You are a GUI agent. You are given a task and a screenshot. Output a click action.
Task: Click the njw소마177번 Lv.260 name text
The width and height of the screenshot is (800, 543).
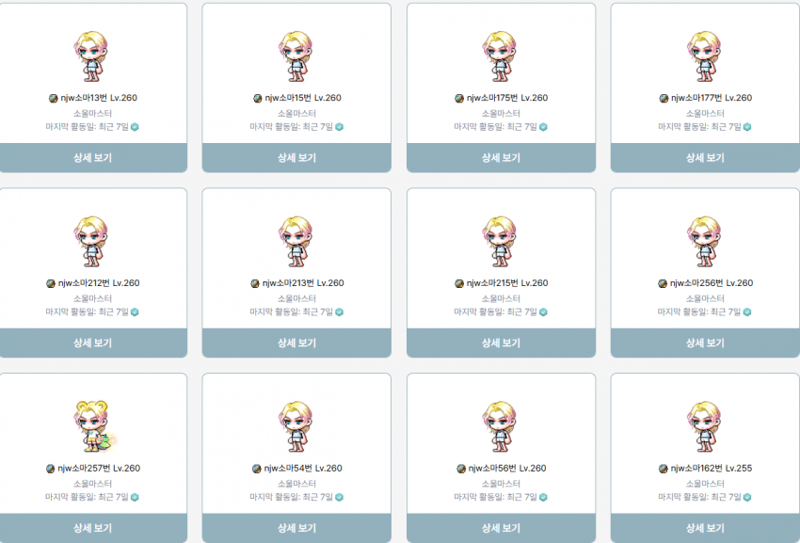point(711,98)
